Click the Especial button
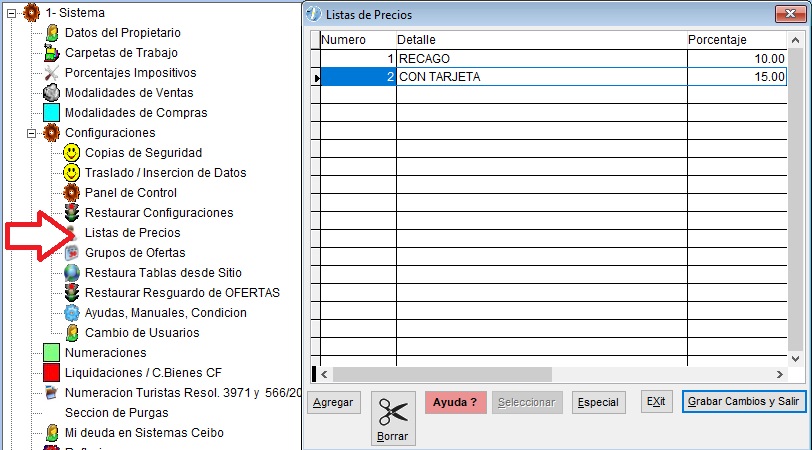812x450 pixels. coord(598,403)
